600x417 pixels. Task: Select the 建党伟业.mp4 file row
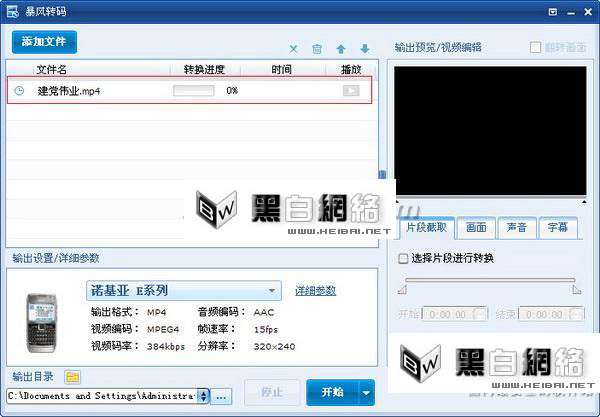click(x=189, y=90)
